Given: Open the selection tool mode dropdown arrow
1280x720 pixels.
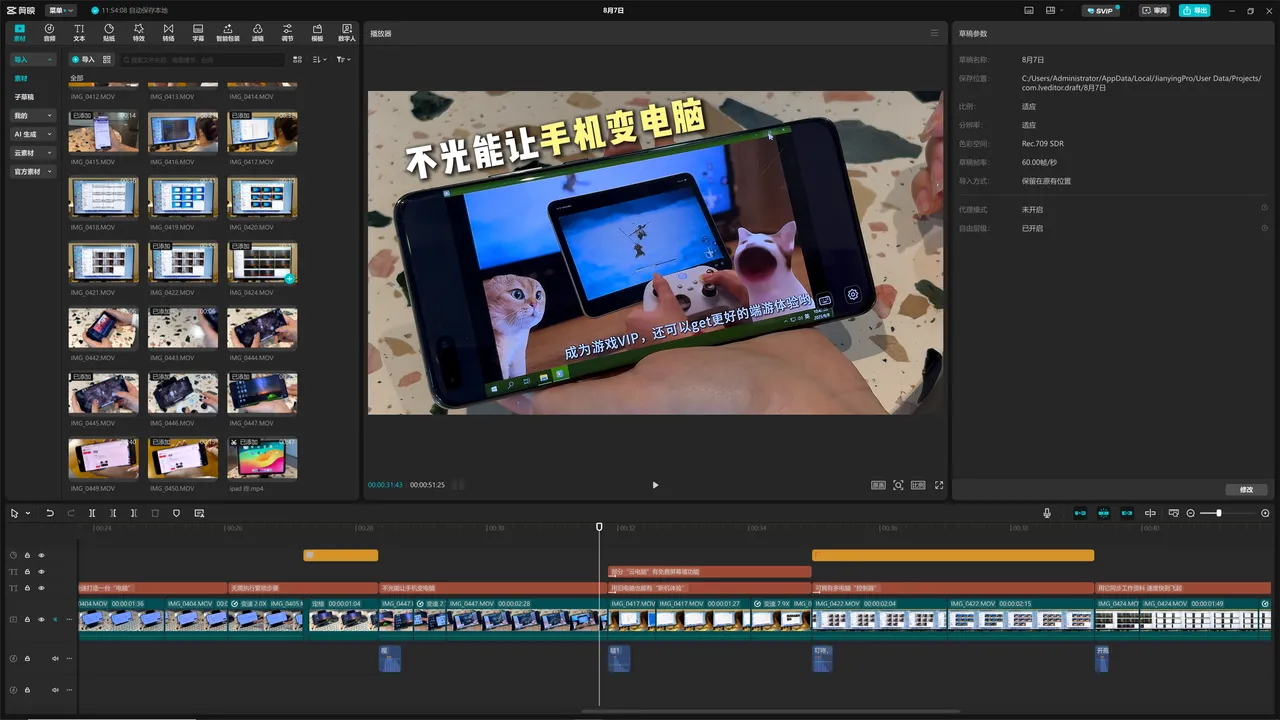Looking at the screenshot, I should coord(28,513).
